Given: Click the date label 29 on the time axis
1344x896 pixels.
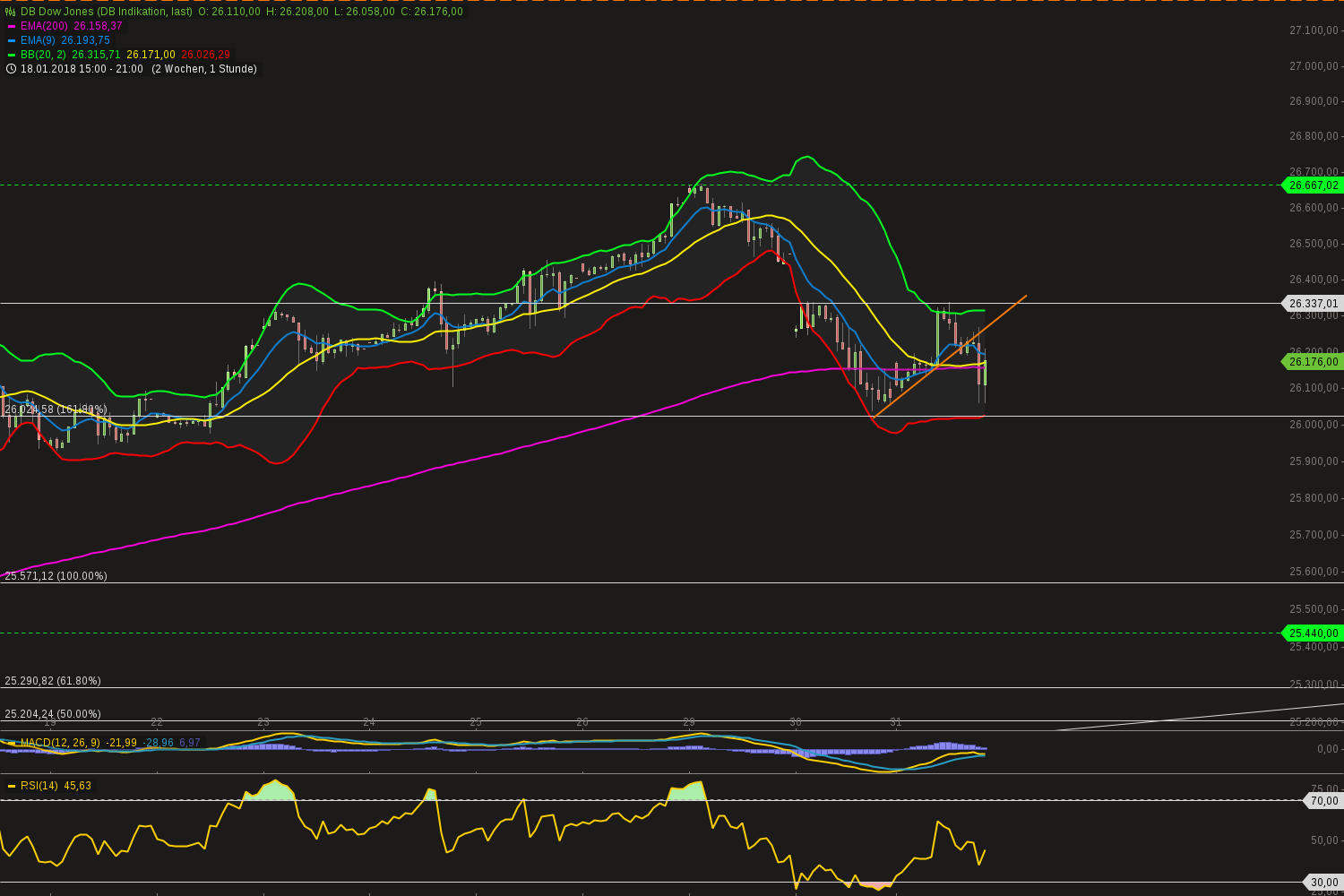Looking at the screenshot, I should [x=689, y=721].
